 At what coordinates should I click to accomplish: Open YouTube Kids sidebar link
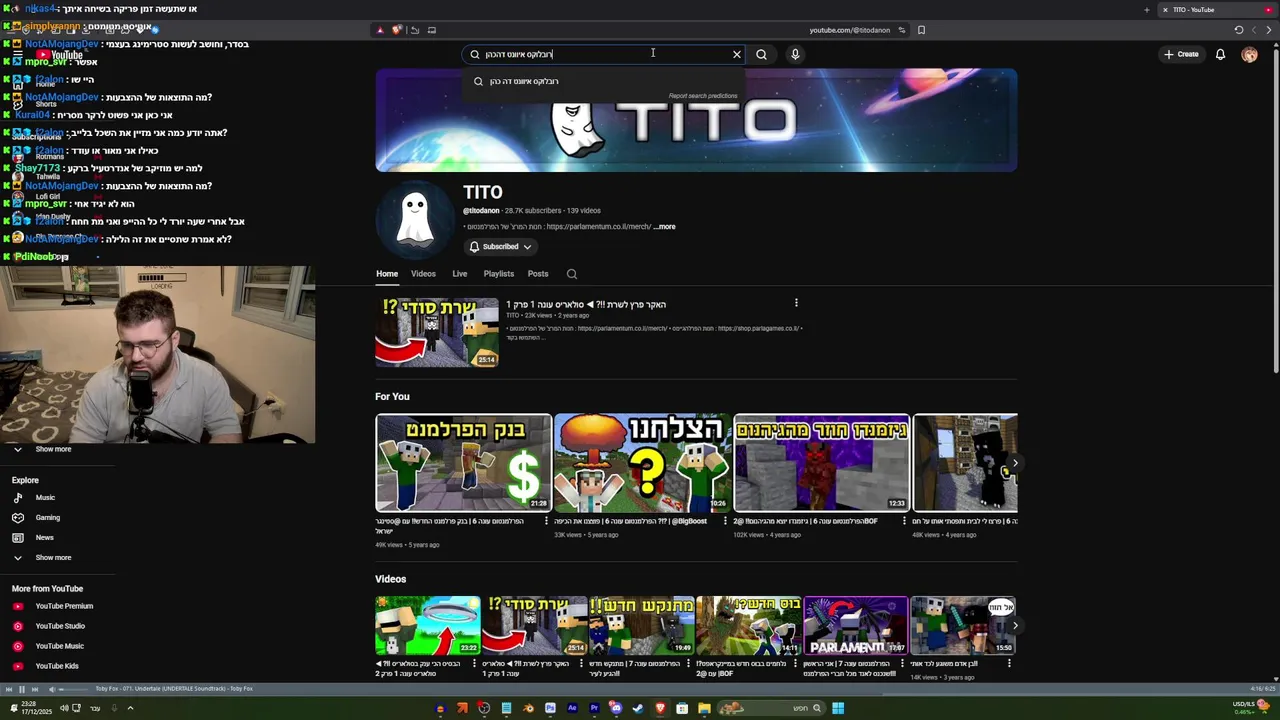click(x=57, y=666)
